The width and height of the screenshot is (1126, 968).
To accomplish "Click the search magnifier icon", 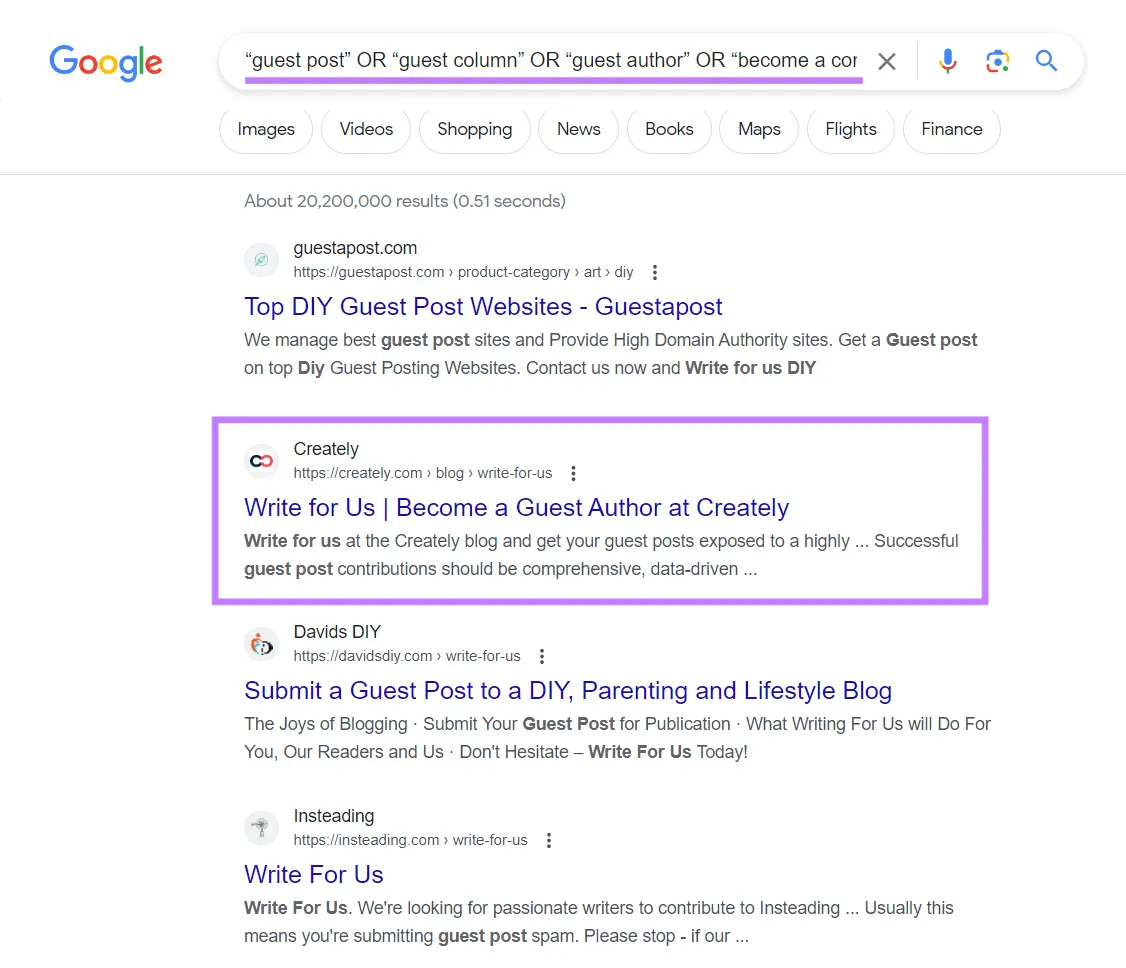I will tap(1046, 61).
